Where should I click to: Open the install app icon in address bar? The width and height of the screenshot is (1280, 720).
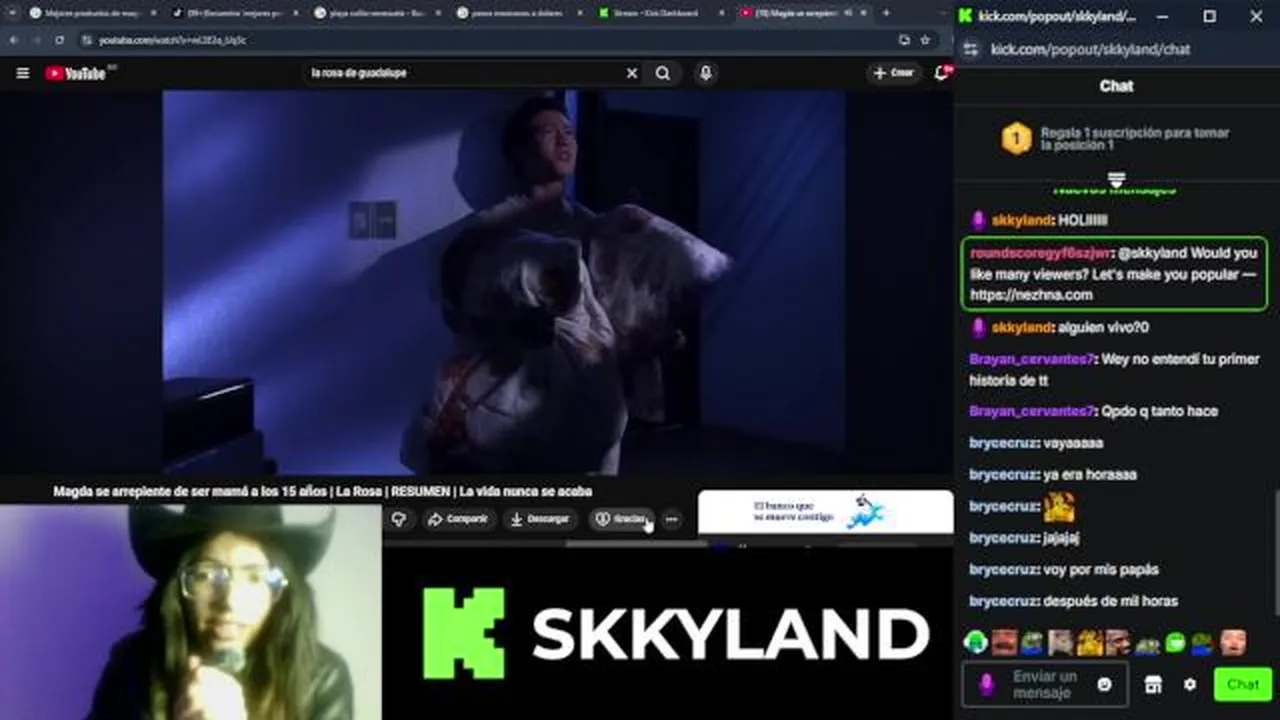tap(904, 40)
